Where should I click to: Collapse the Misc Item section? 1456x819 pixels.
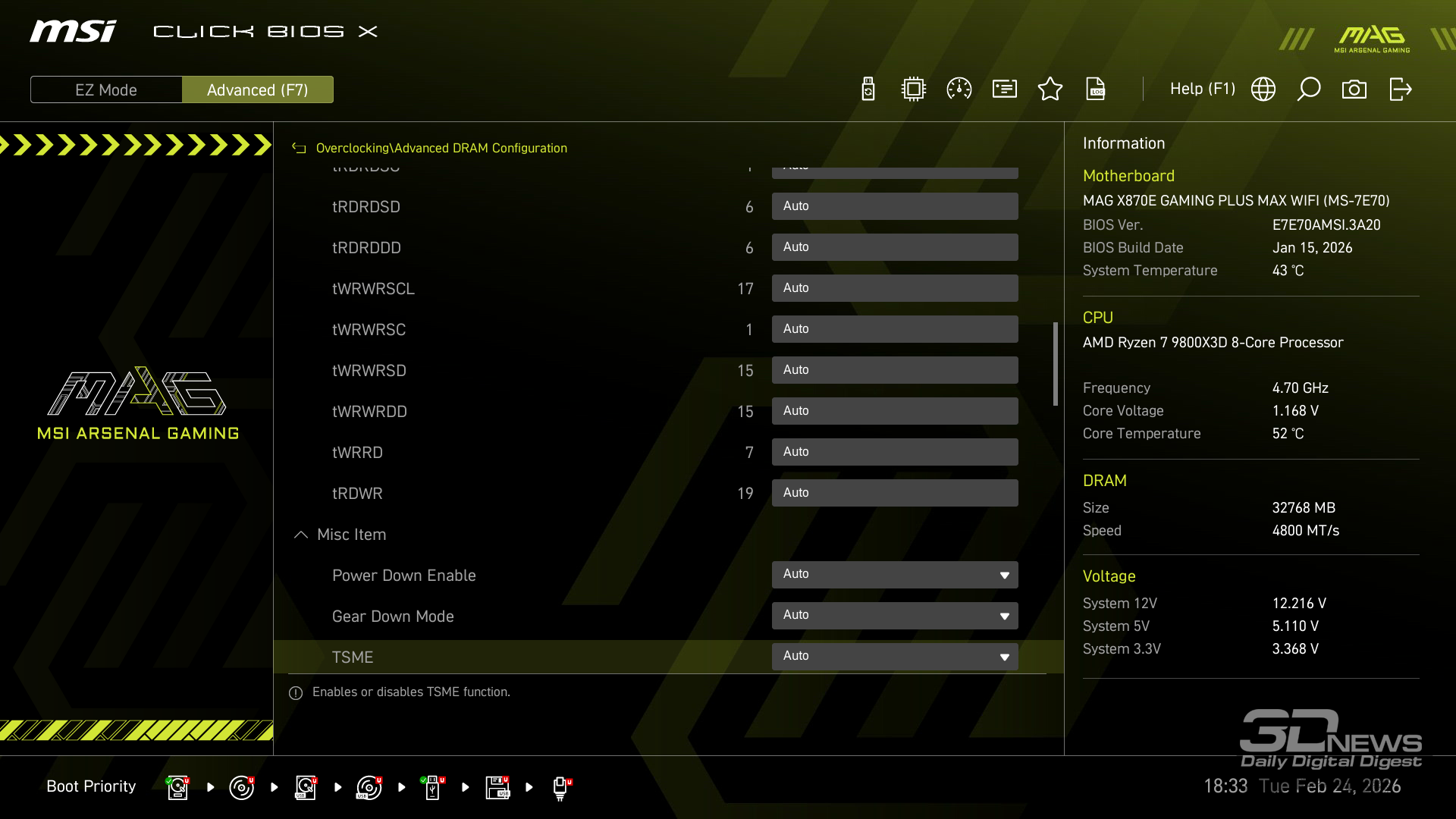click(301, 535)
